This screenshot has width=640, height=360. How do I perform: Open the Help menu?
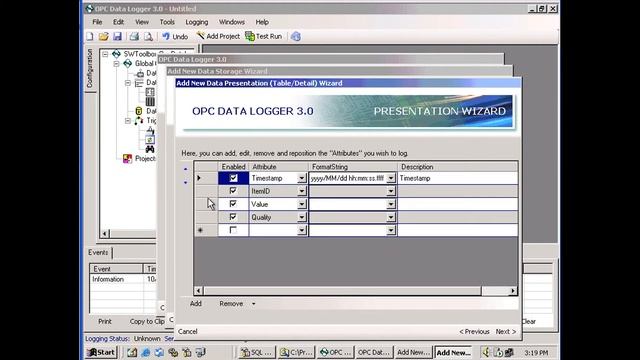pyautogui.click(x=262, y=22)
